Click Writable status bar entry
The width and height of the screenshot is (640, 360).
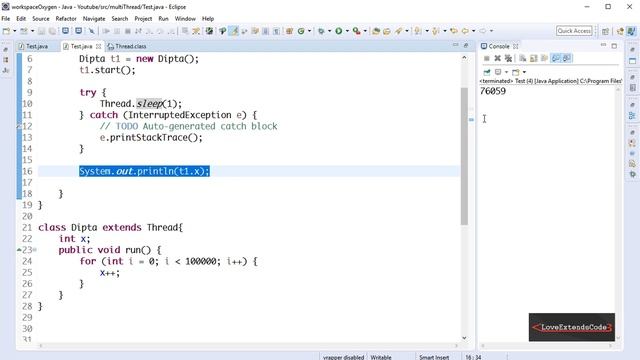click(x=381, y=357)
